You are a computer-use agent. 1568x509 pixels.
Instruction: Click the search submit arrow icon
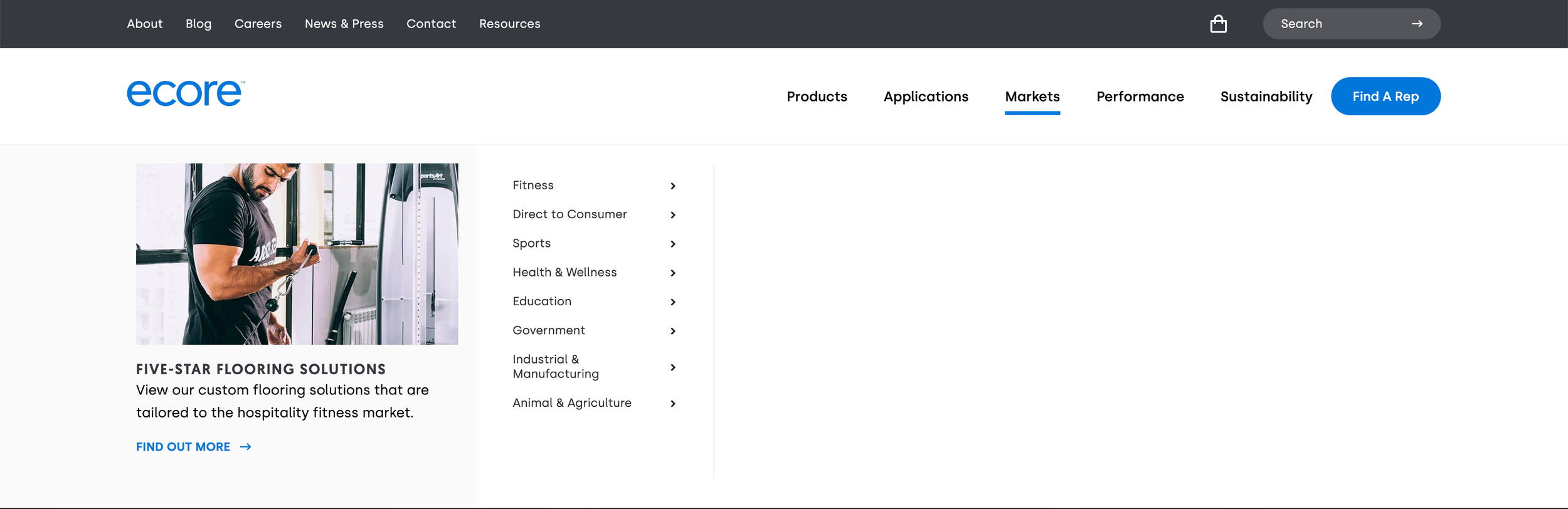tap(1417, 24)
